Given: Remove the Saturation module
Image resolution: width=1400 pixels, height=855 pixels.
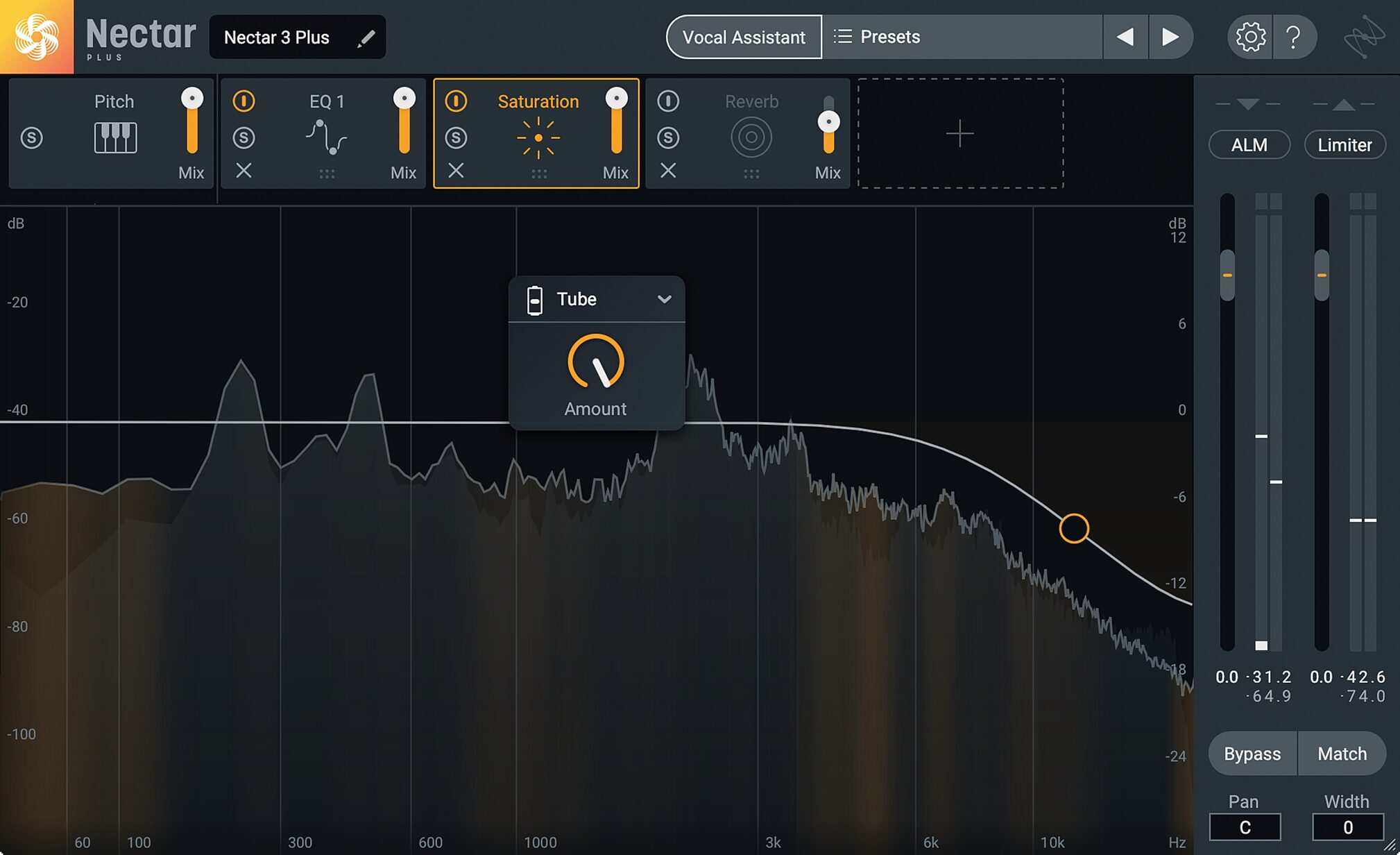Looking at the screenshot, I should click(x=456, y=171).
